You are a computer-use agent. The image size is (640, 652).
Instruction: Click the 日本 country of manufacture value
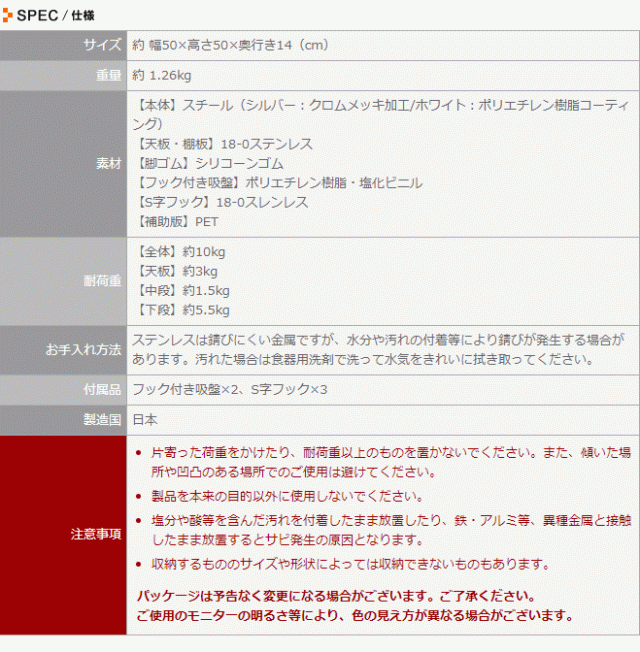145,420
